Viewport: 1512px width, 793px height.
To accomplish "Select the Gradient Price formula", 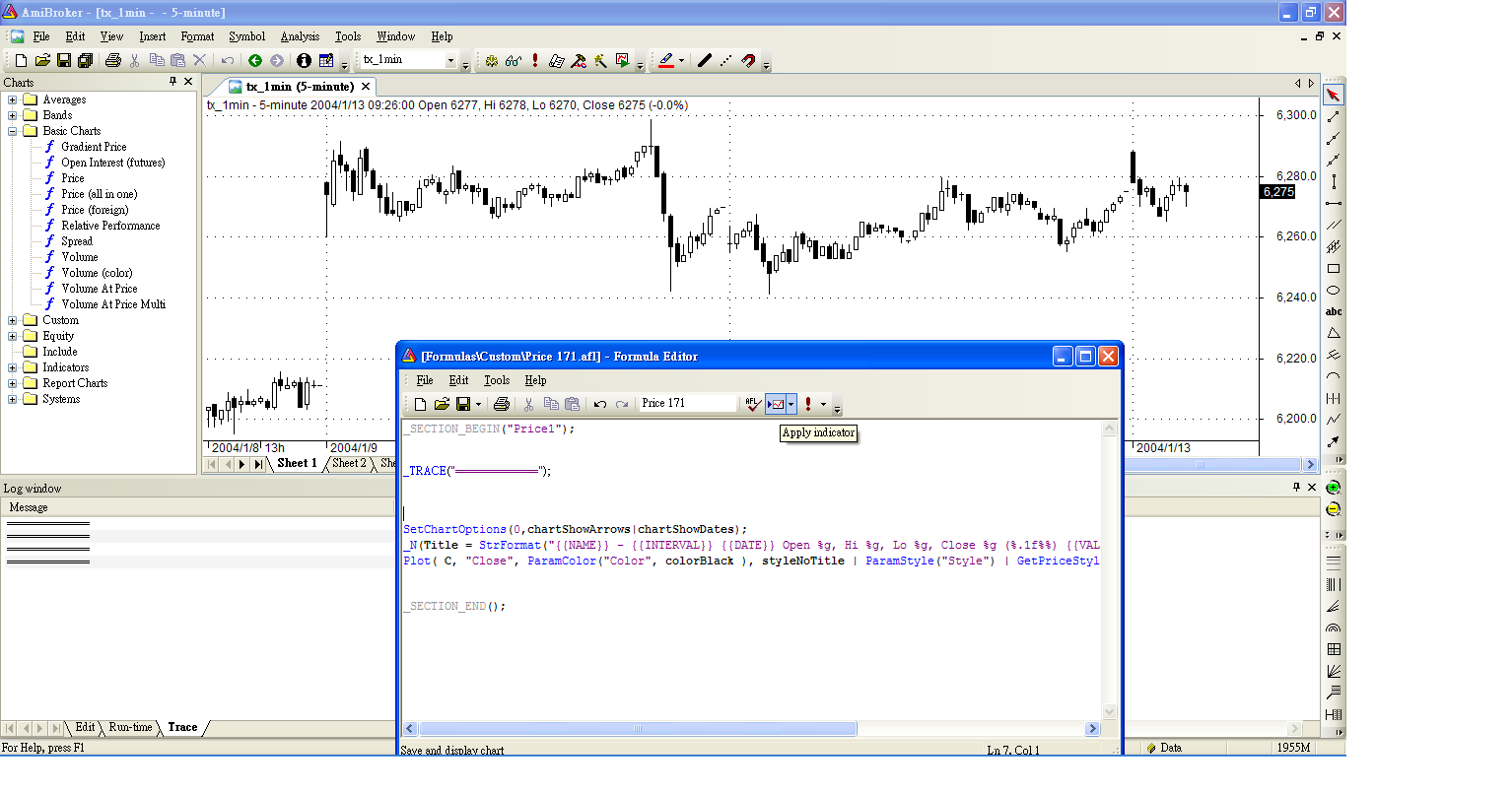I will coord(94,147).
